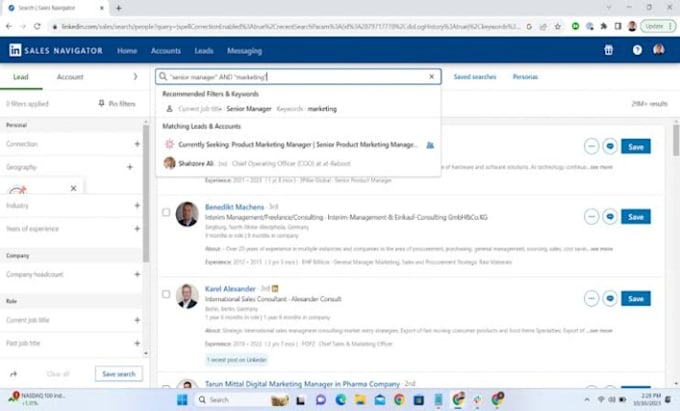Open browser extensions puzzle icon
This screenshot has width=680, height=411.
[604, 26]
